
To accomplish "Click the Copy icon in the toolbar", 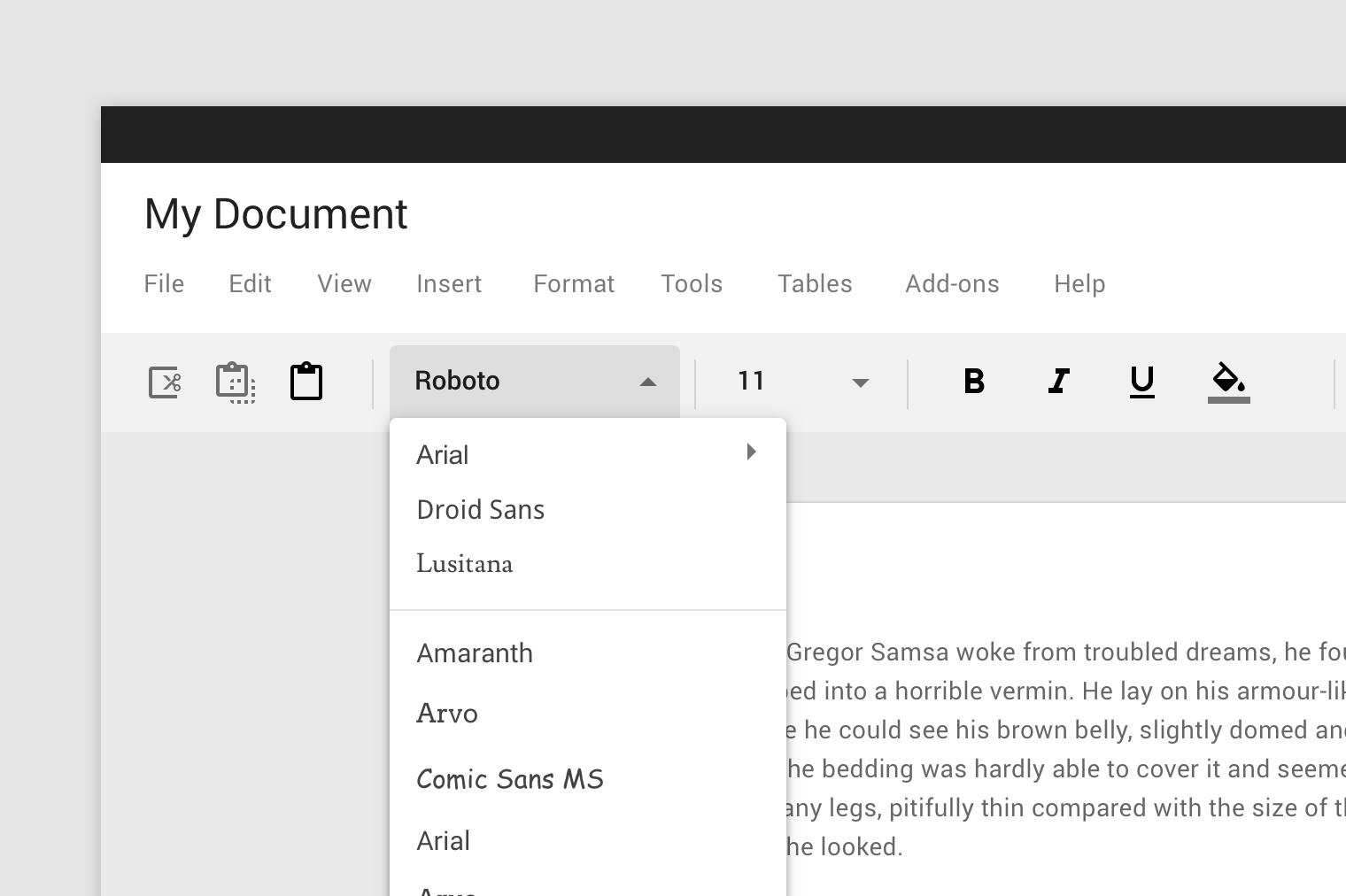I will pos(236,382).
